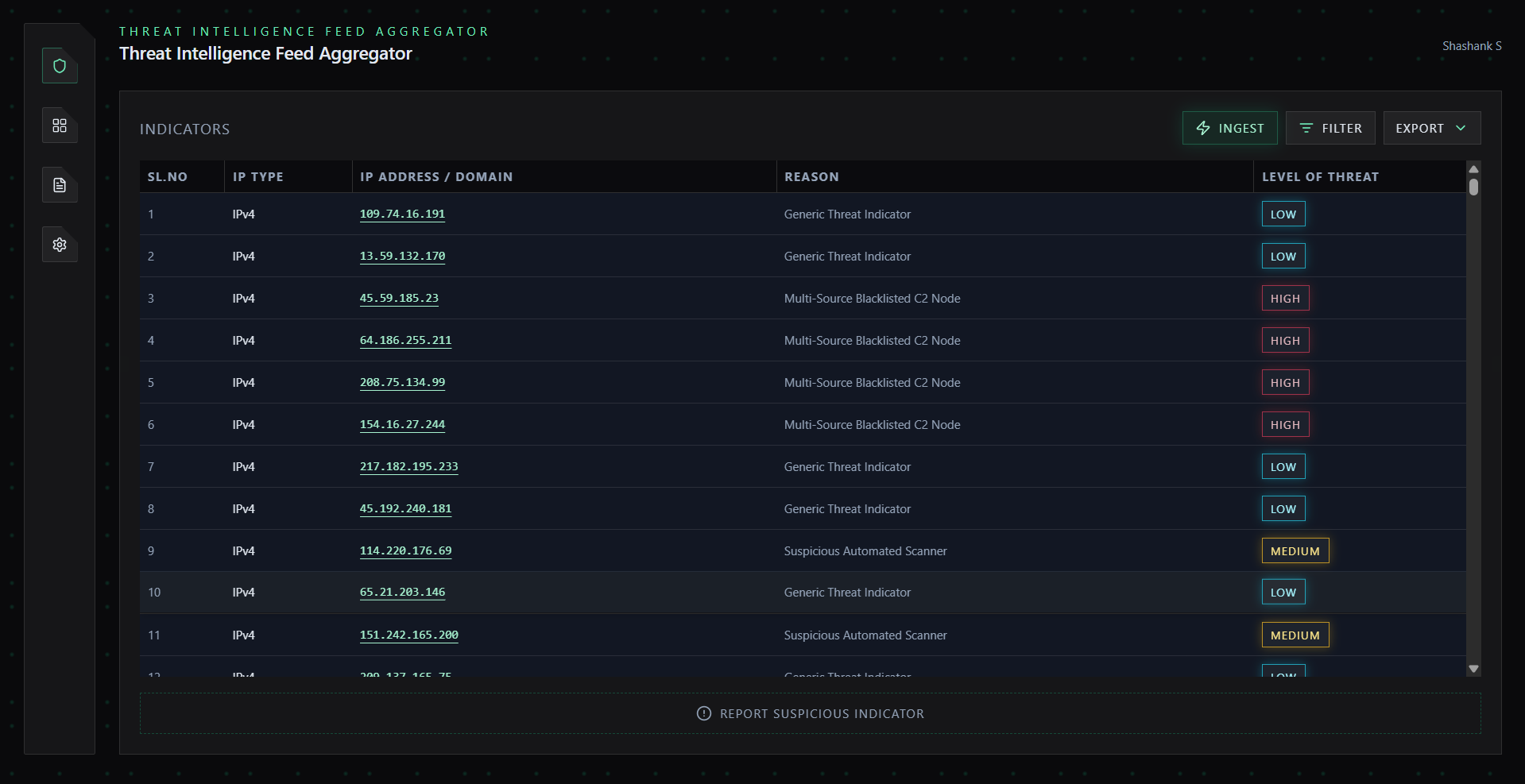Open the settings gear sidebar icon
This screenshot has height=784, width=1525.
coord(60,245)
